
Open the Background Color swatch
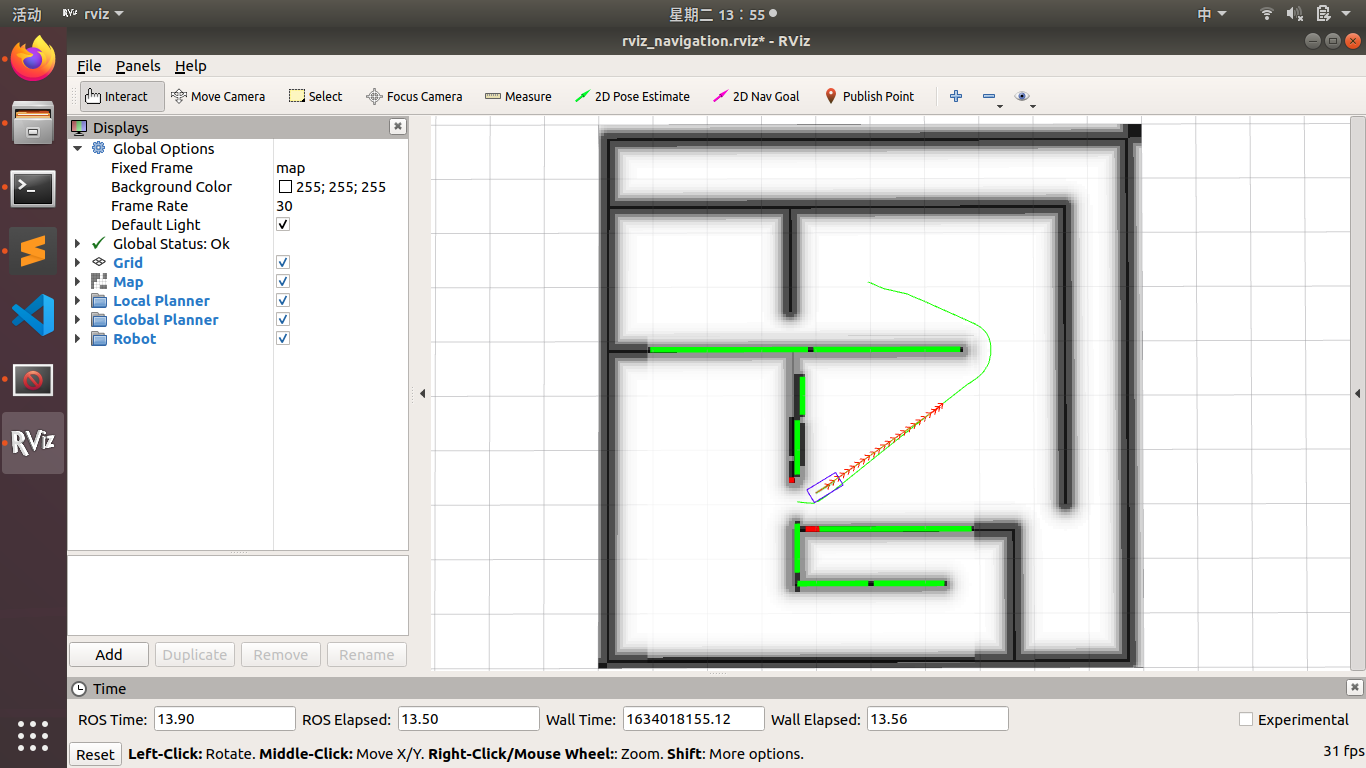click(283, 186)
